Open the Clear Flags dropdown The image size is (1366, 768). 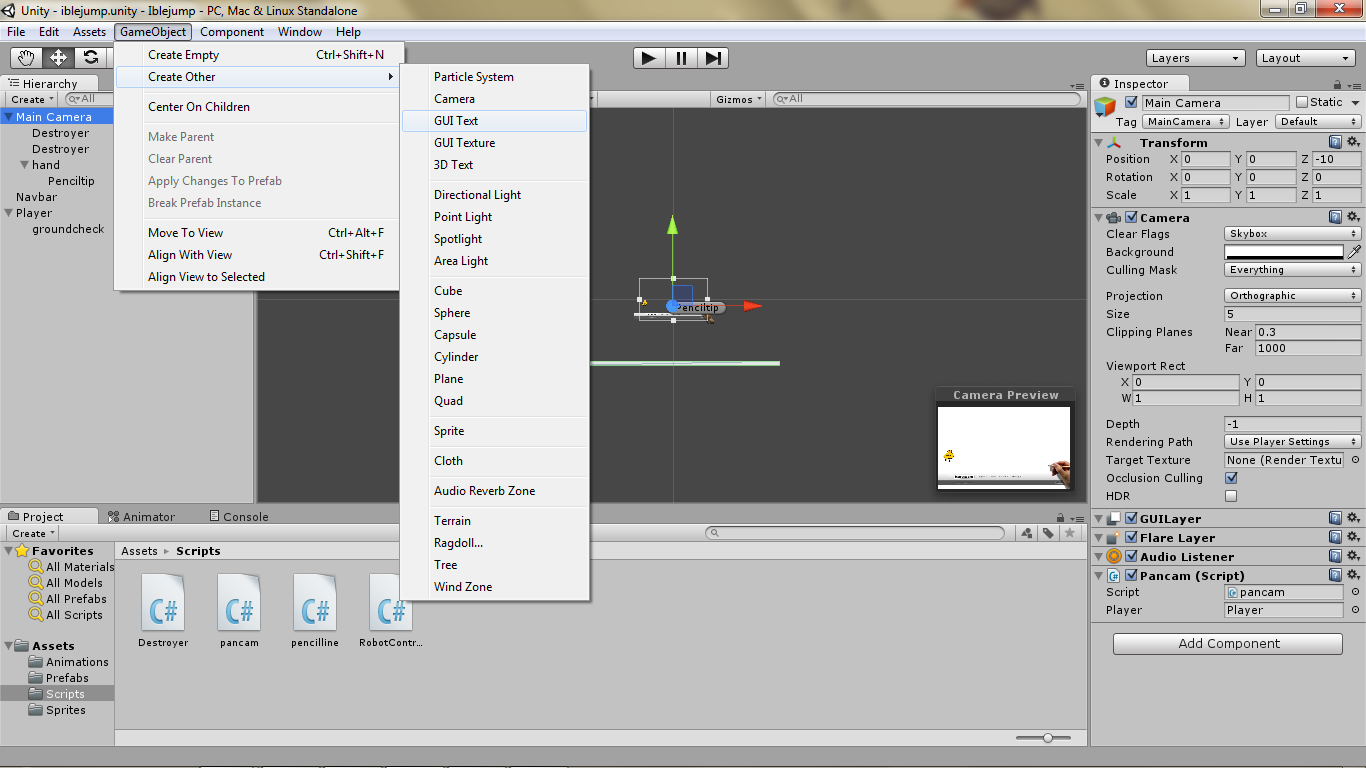coord(1292,233)
